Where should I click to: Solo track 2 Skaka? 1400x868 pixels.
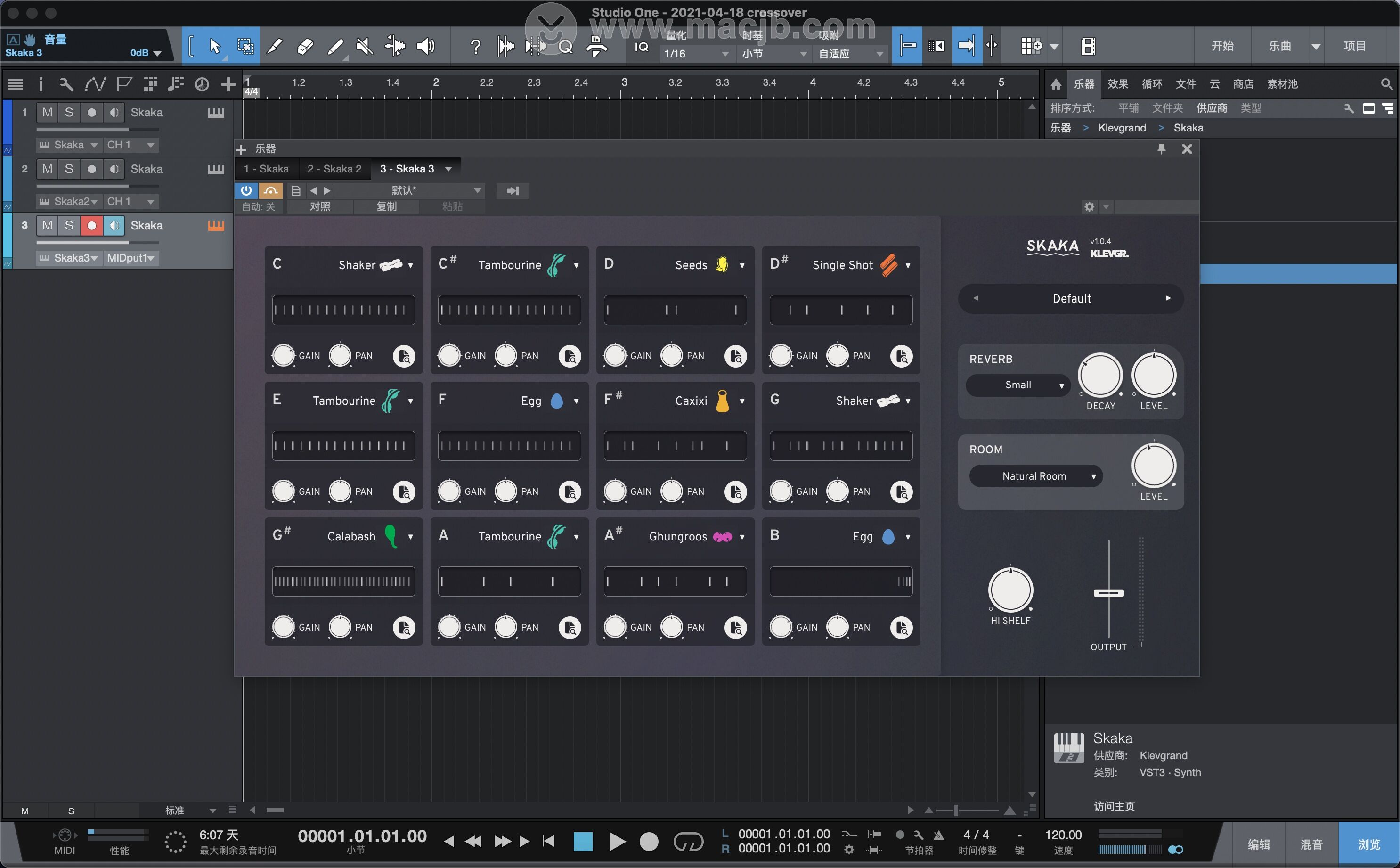pyautogui.click(x=69, y=169)
